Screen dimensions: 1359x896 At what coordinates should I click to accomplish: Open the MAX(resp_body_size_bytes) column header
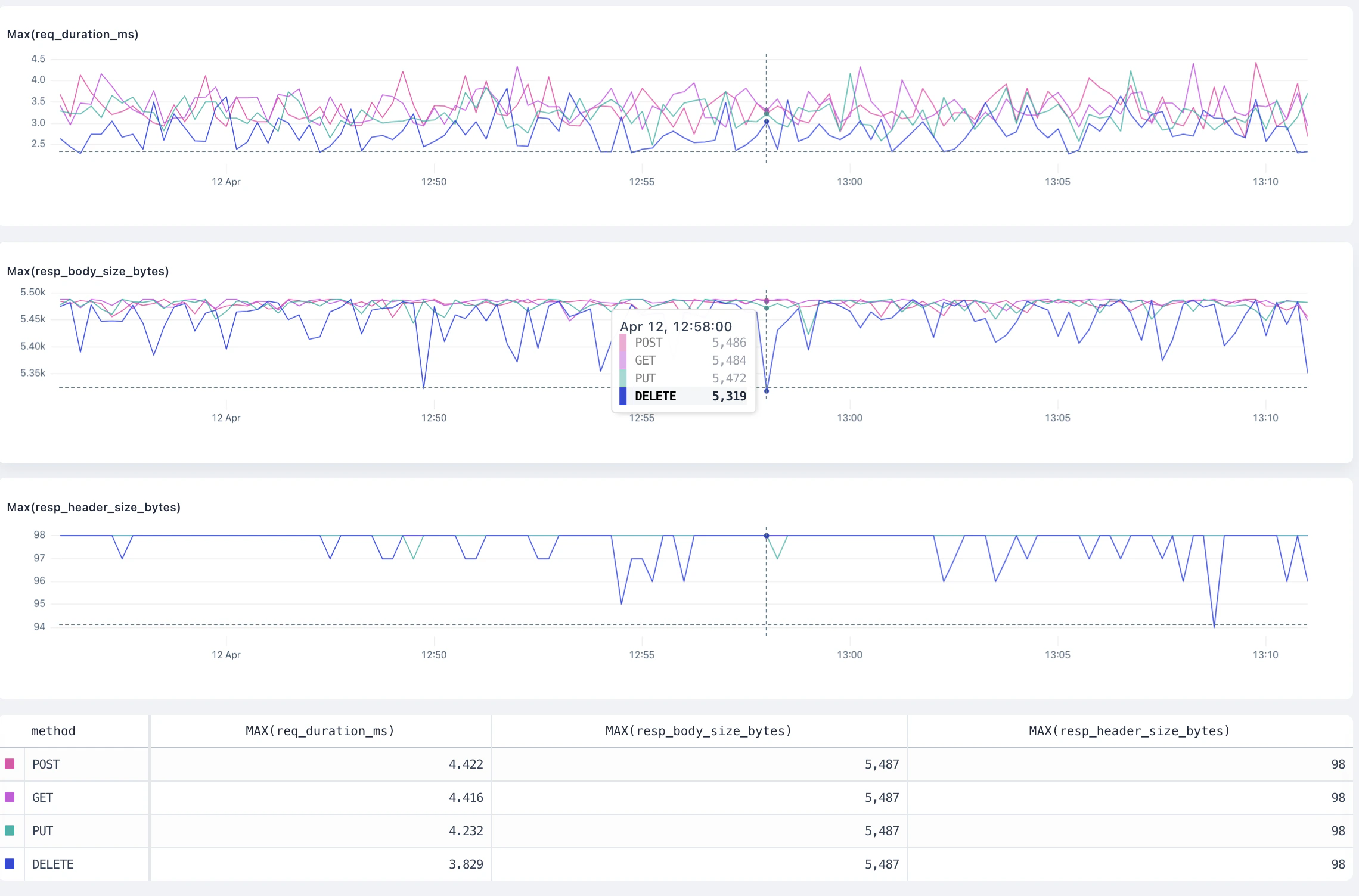coord(699,730)
